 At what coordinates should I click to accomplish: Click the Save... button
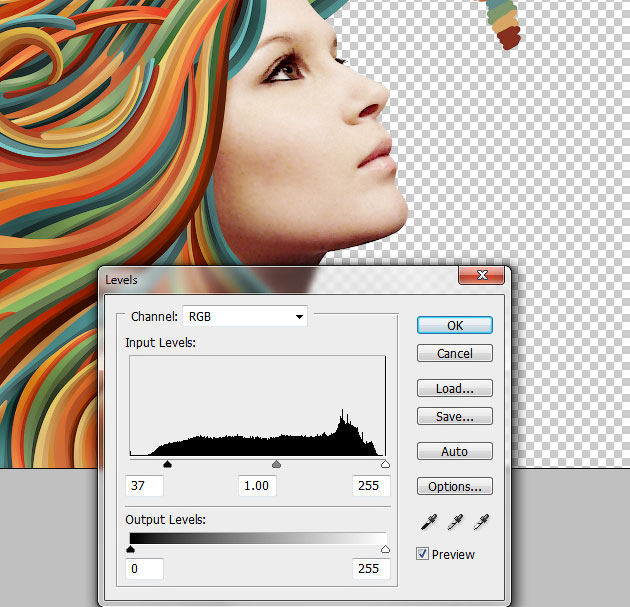455,416
